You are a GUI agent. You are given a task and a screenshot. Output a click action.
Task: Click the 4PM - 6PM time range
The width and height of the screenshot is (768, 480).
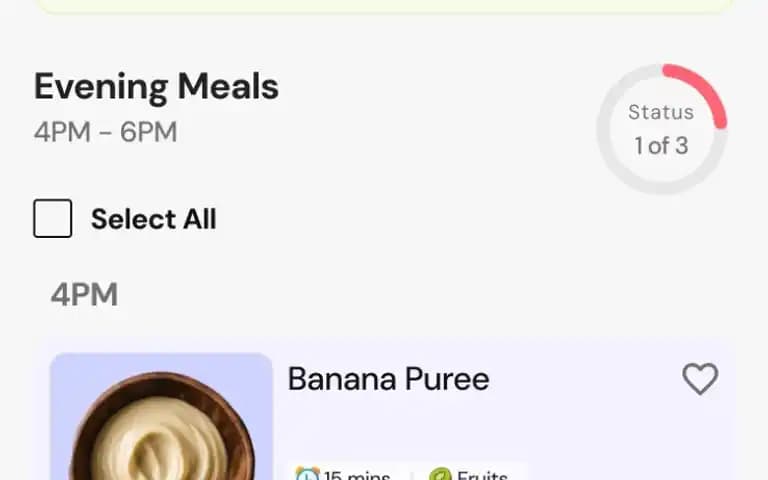click(x=105, y=132)
